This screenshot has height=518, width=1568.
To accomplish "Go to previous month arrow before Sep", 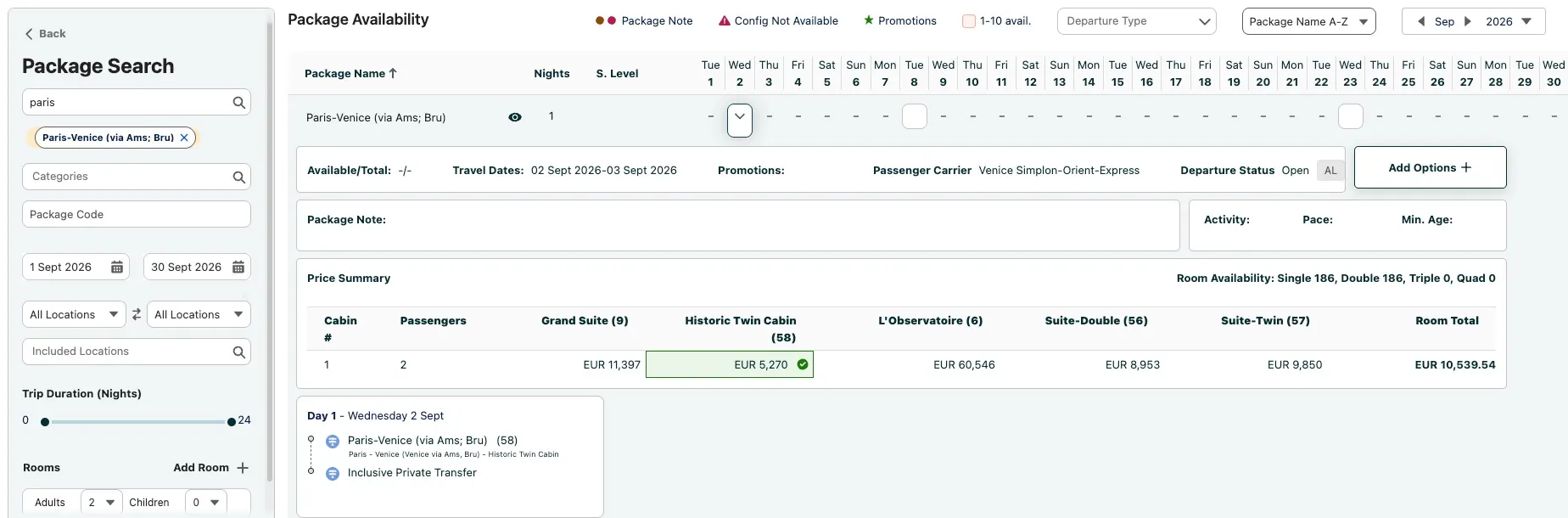I will tap(1421, 22).
